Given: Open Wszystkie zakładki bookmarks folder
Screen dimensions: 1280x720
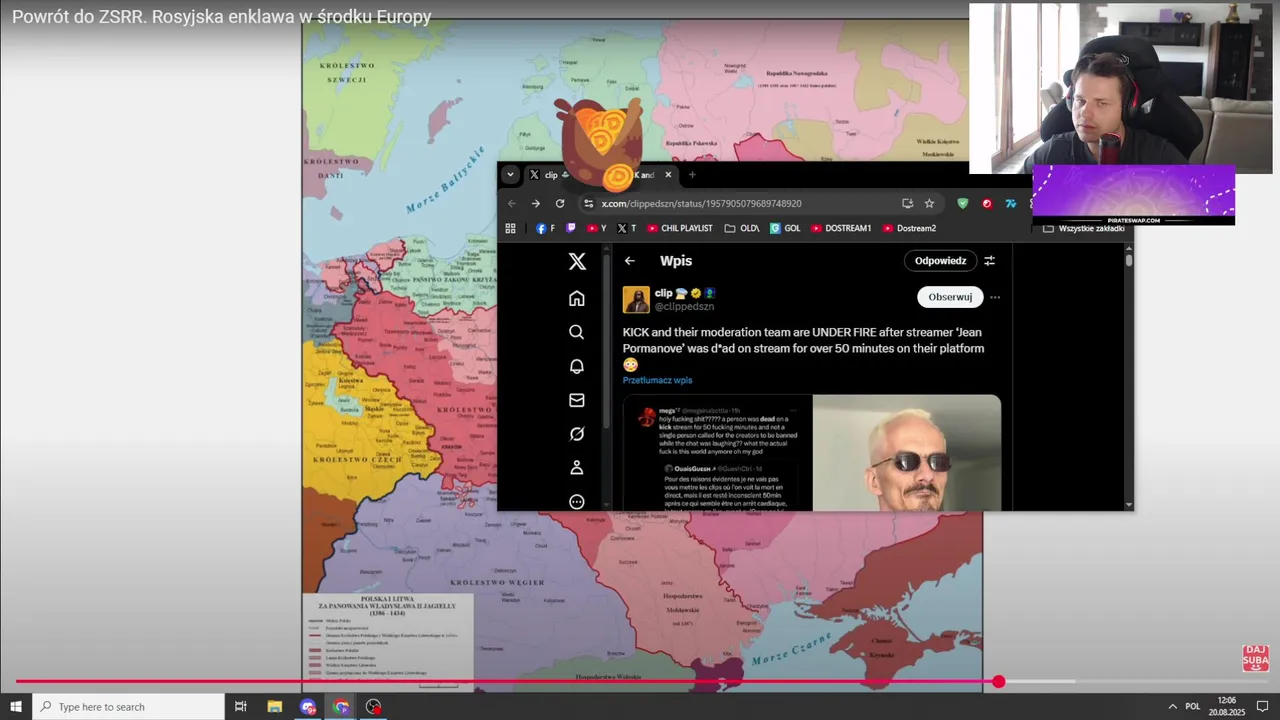Looking at the screenshot, I should (1084, 228).
